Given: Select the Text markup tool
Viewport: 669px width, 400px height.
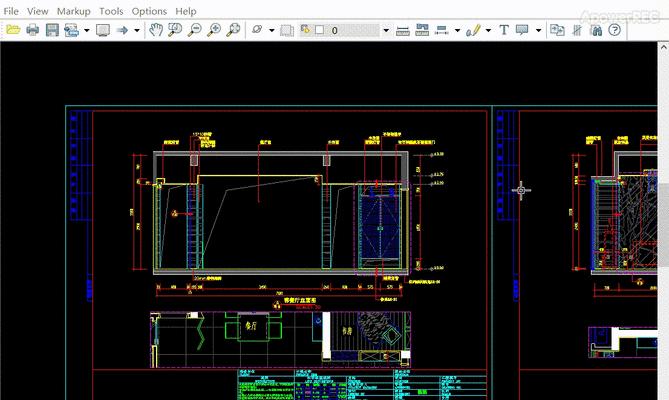Looking at the screenshot, I should tap(504, 30).
